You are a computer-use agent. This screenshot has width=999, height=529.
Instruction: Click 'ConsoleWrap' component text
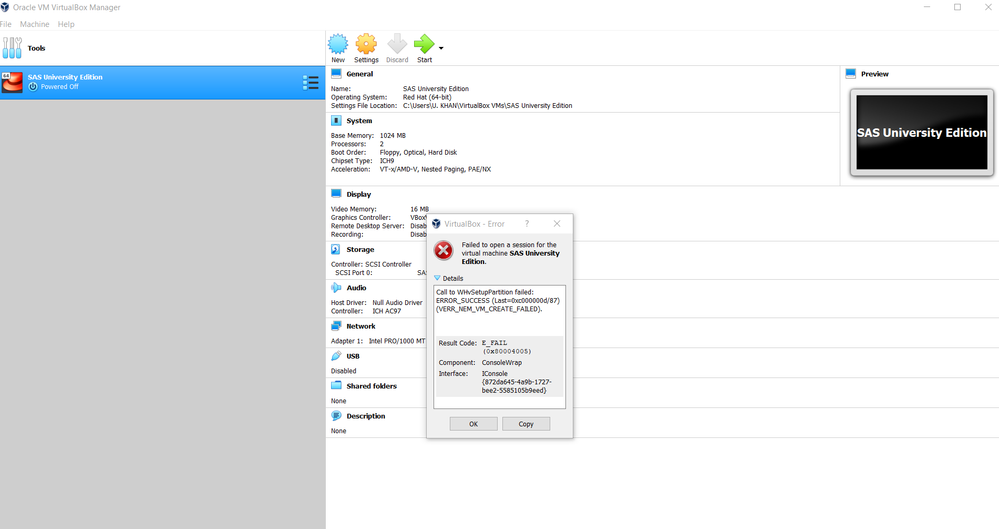pyautogui.click(x=501, y=362)
